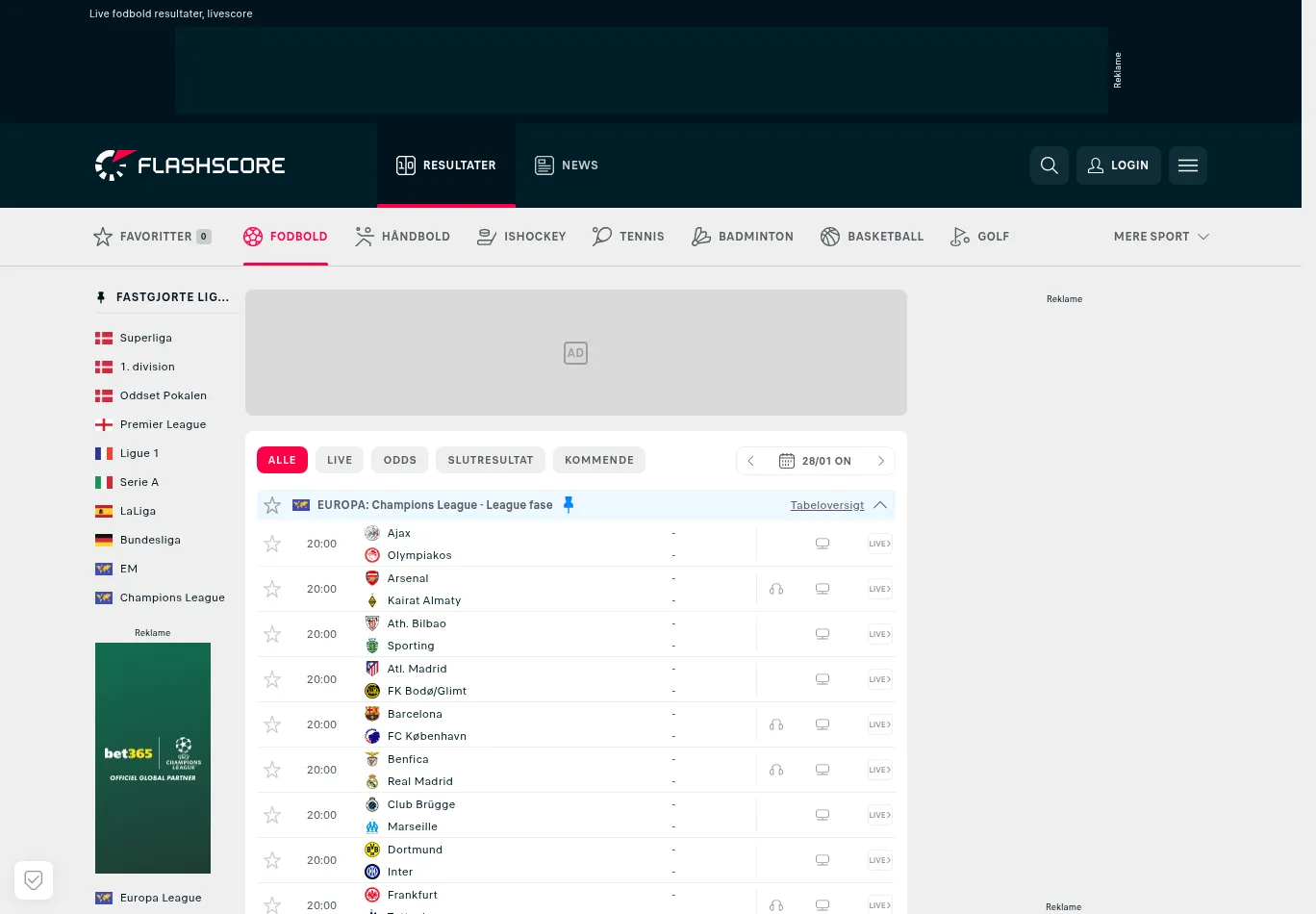Click the pin icon next to Champions League header

(569, 504)
